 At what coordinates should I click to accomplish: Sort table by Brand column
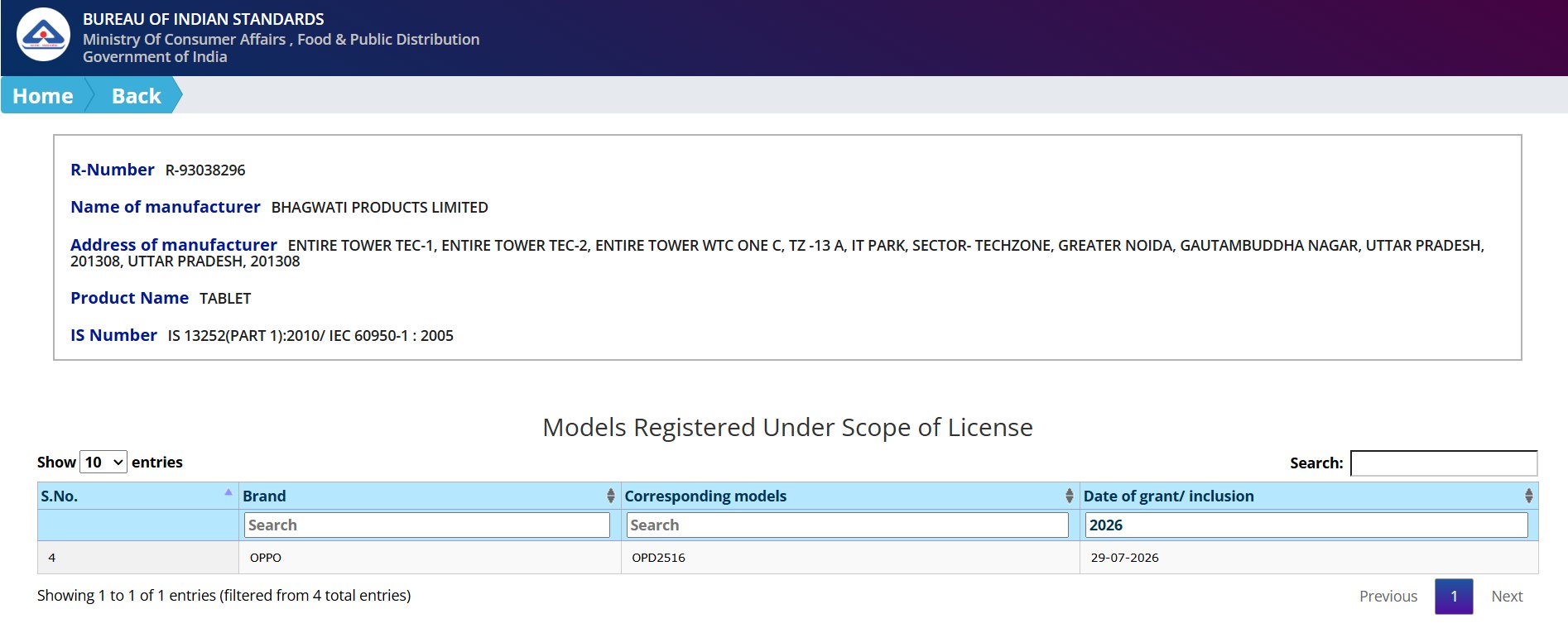click(x=429, y=496)
